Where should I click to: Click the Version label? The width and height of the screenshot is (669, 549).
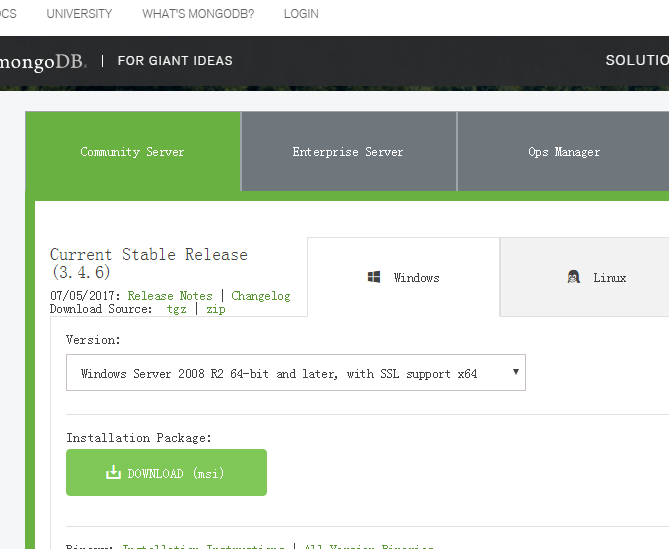point(93,340)
